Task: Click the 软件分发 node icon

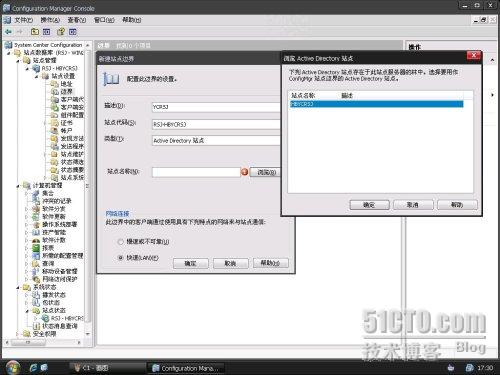Action: click(x=36, y=209)
